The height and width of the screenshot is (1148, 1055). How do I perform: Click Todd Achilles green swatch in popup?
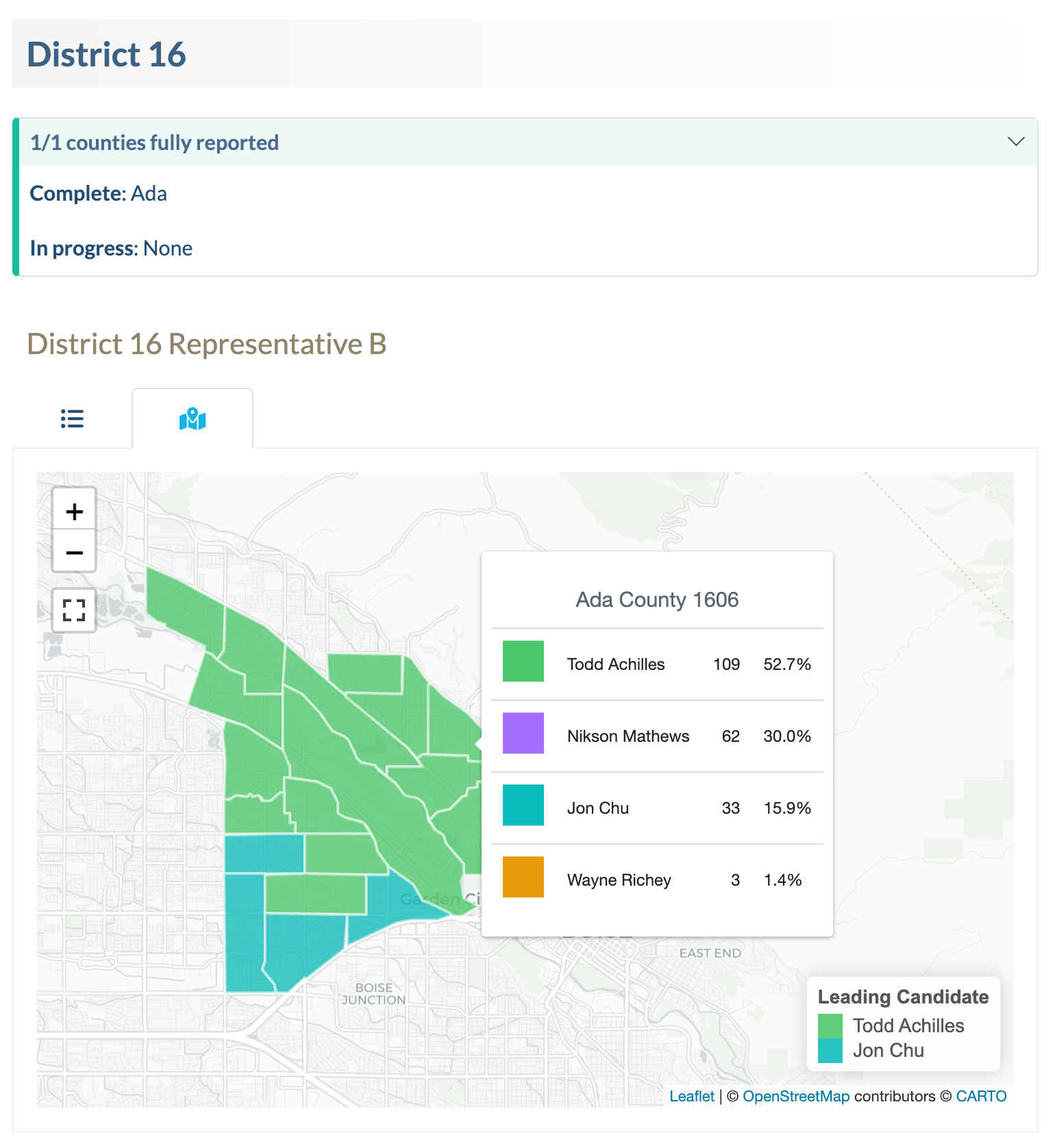[523, 661]
